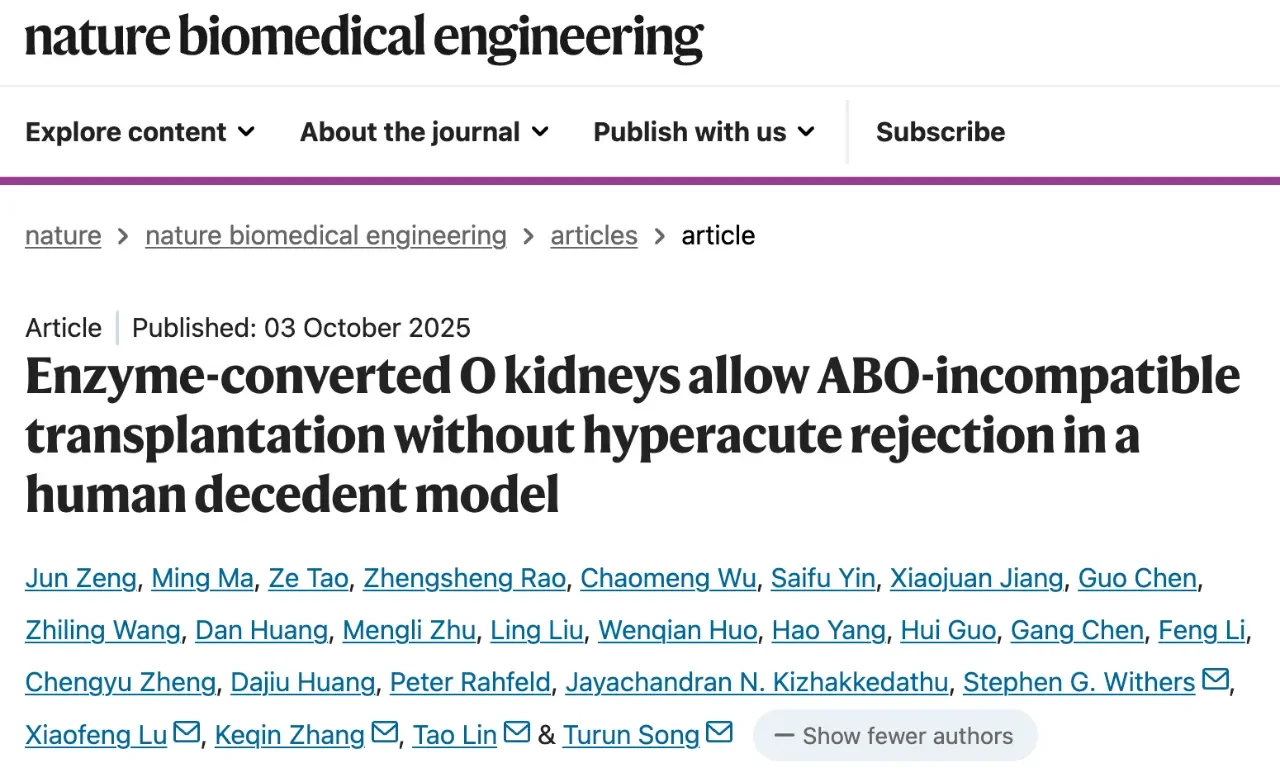1280x782 pixels.
Task: Click the envelope icon after Turun Song
Action: [x=719, y=733]
